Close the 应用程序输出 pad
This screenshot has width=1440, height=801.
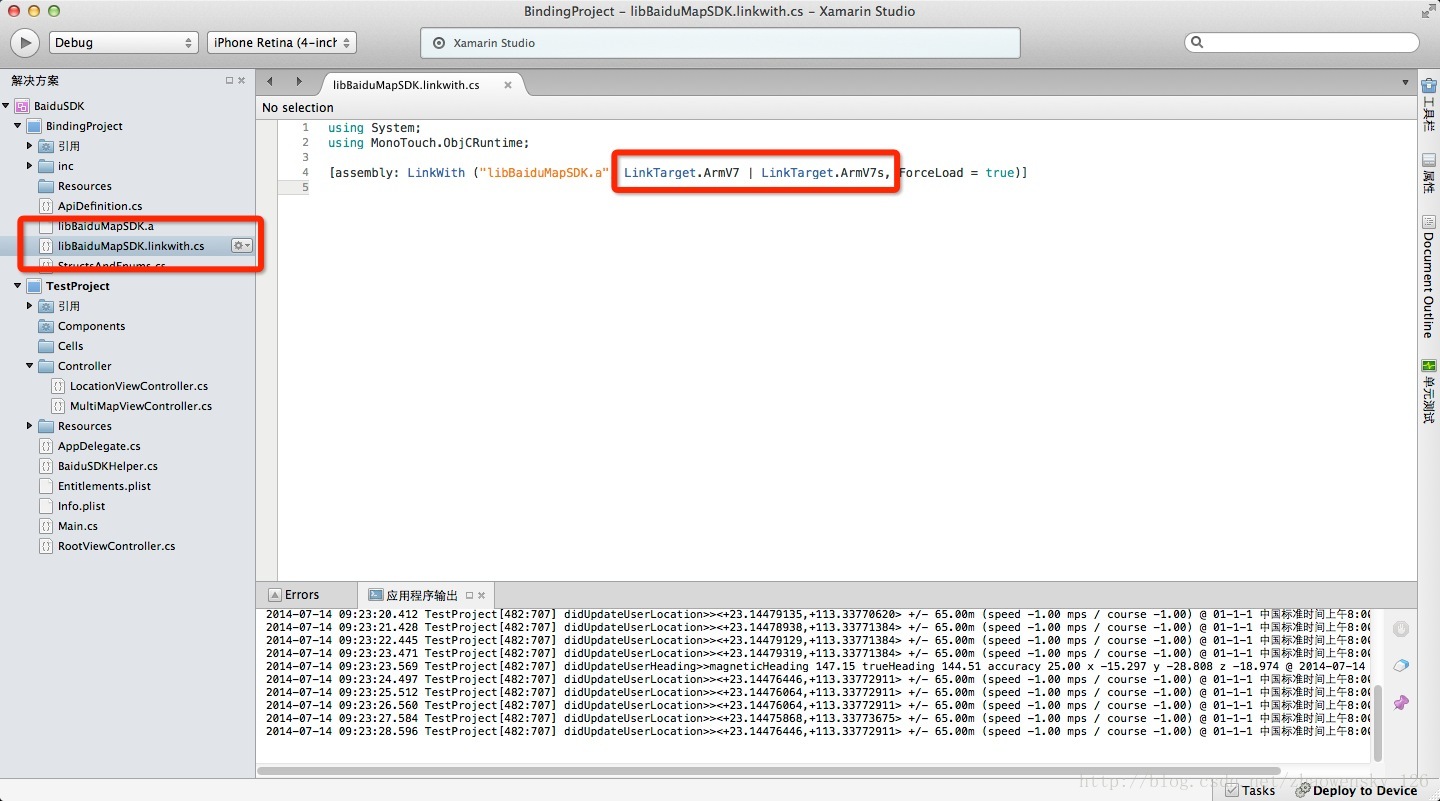point(481,595)
